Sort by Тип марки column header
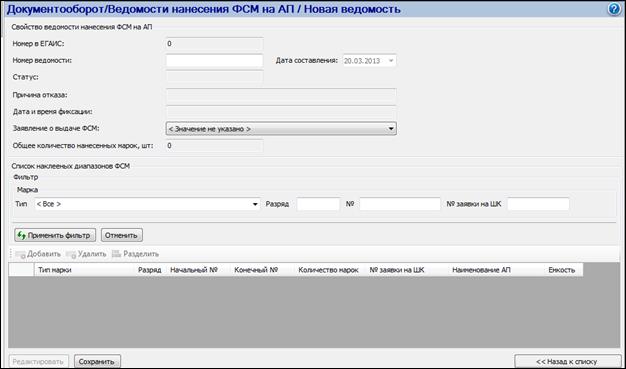This screenshot has width=626, height=369. pos(85,270)
